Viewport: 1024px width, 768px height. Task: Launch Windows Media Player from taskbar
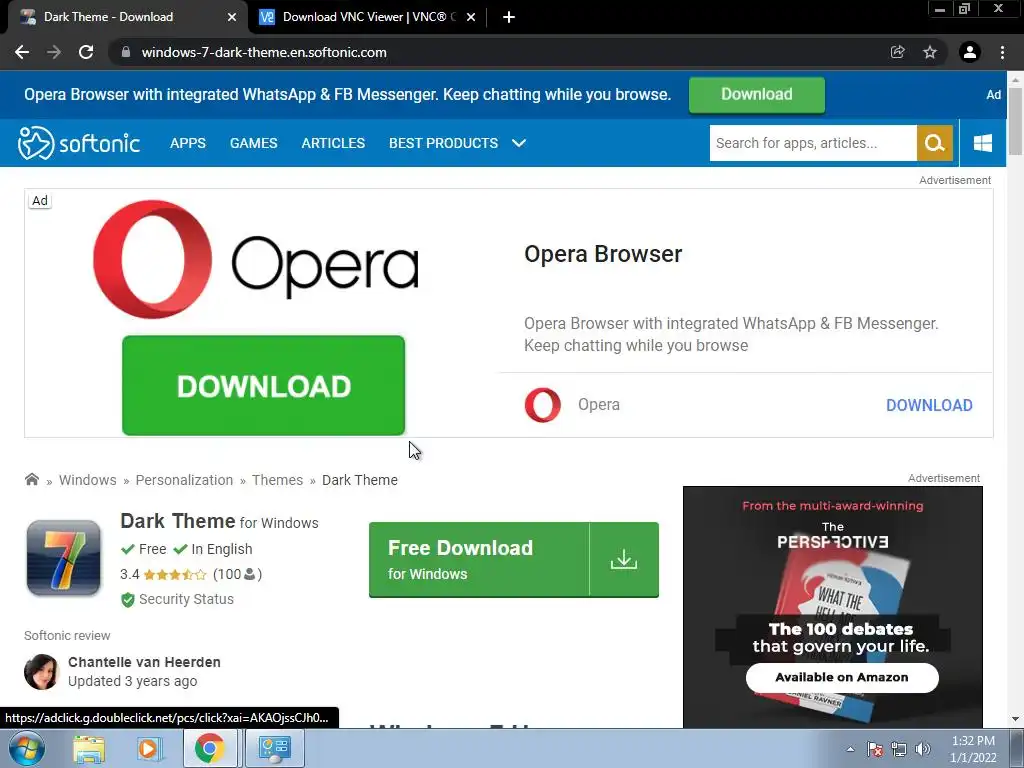148,748
